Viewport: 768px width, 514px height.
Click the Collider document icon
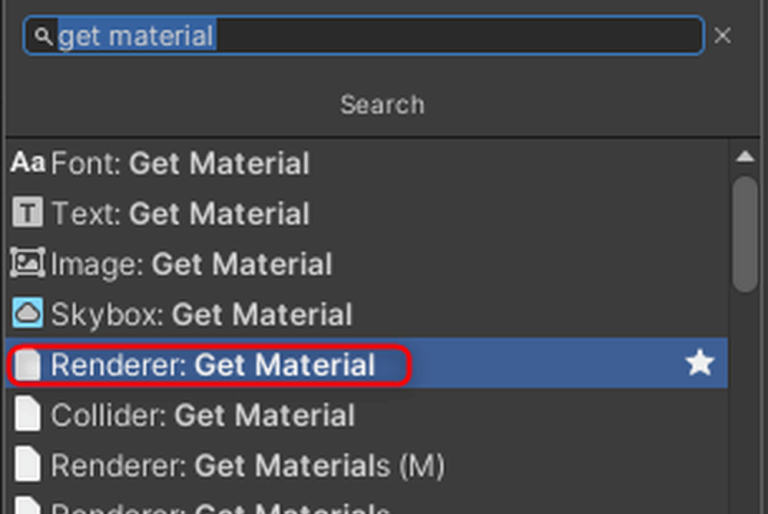click(29, 415)
